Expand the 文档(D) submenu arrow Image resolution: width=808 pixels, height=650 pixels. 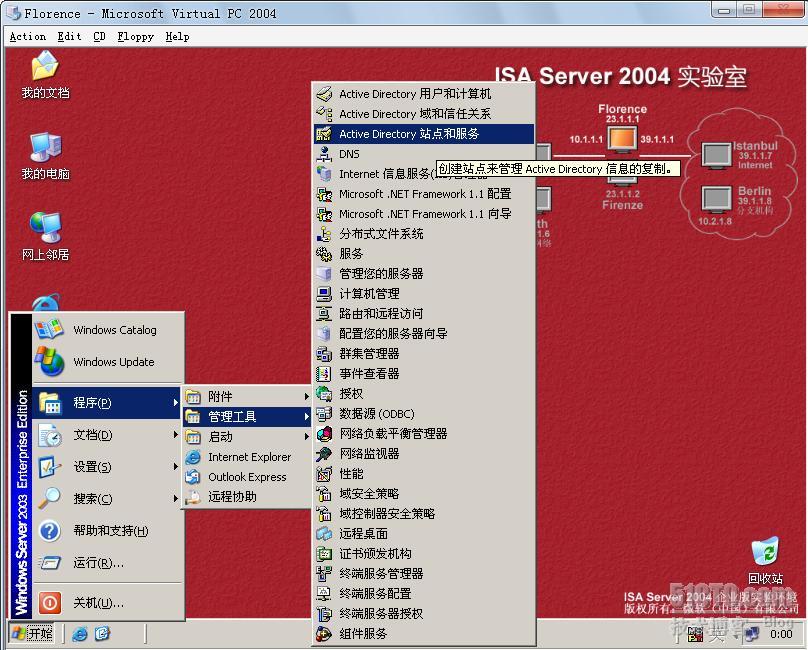[x=175, y=435]
